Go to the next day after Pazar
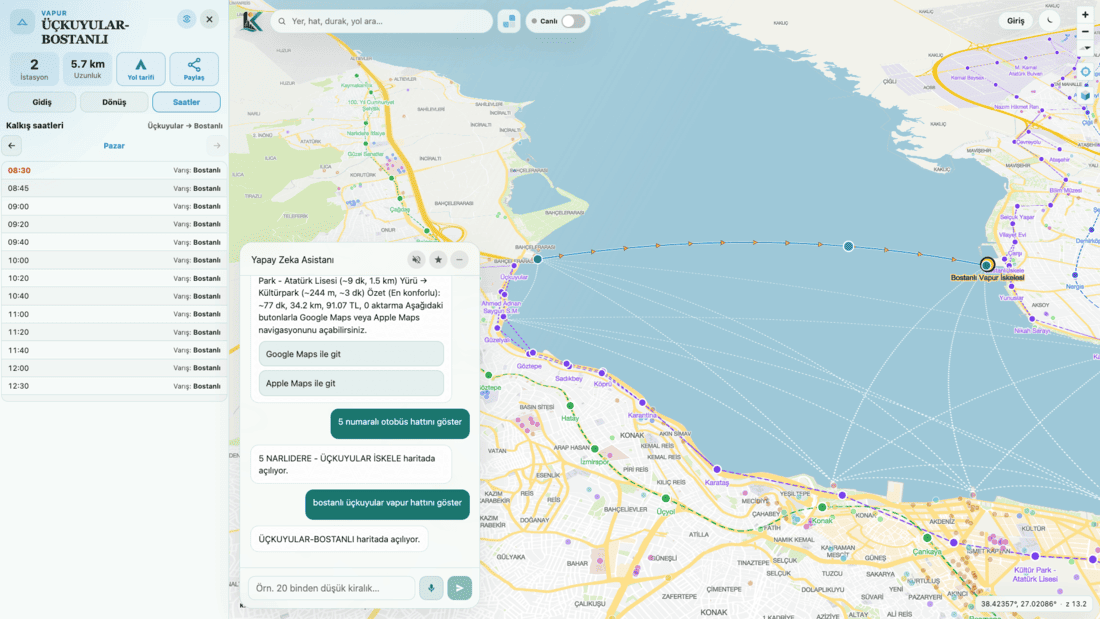The height and width of the screenshot is (619, 1100). click(x=217, y=146)
